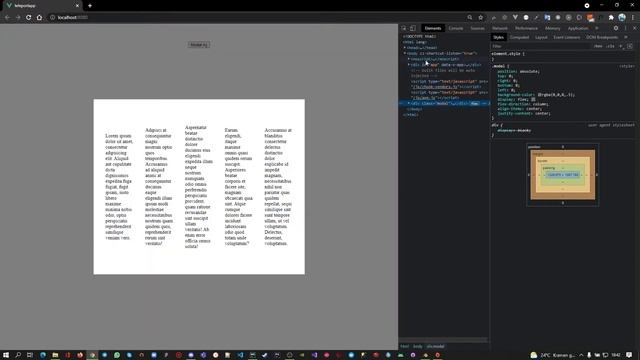Open a new browser tab
The height and width of the screenshot is (360, 640).
click(90, 6)
